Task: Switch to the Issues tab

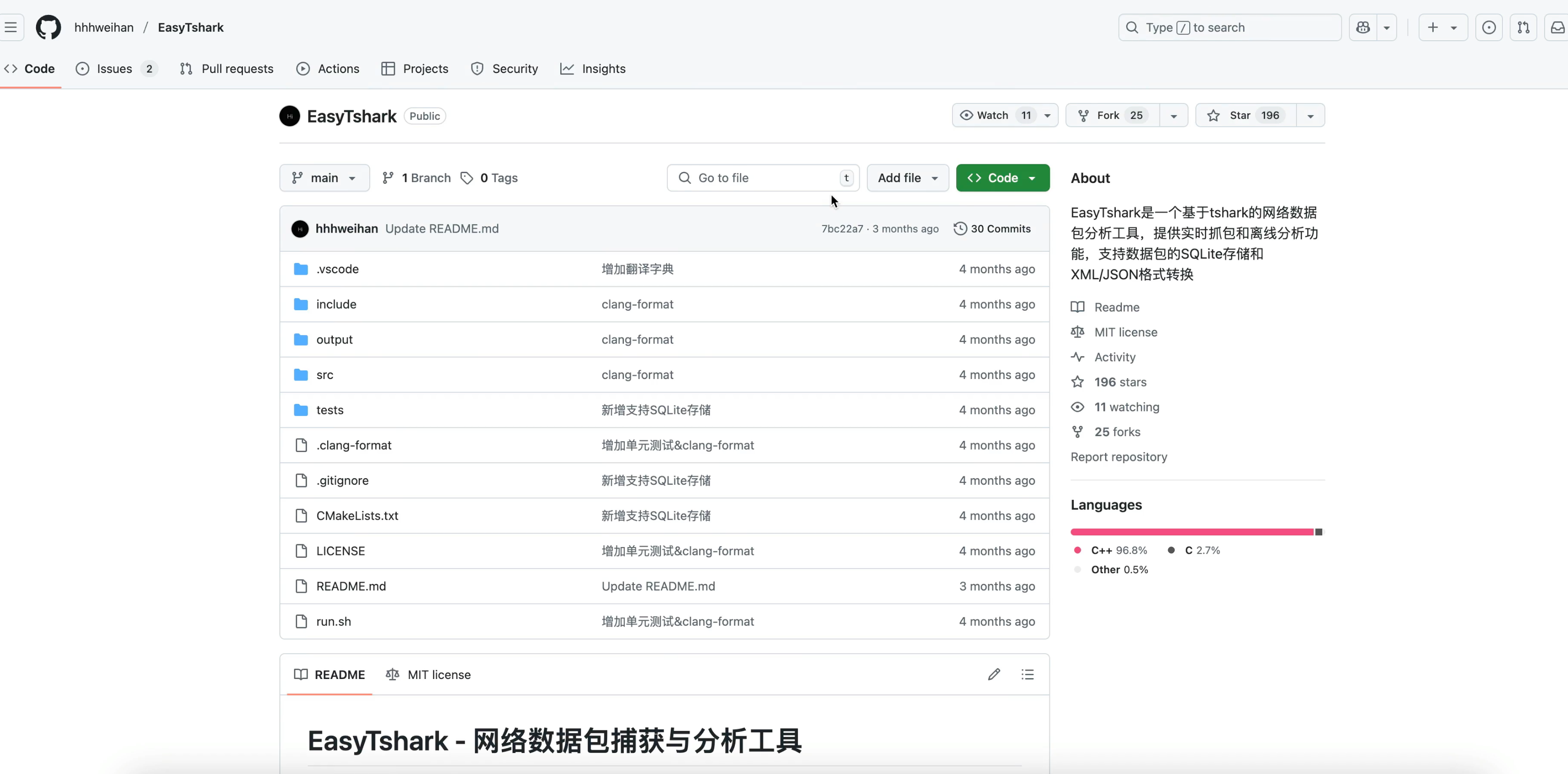Action: pos(114,69)
